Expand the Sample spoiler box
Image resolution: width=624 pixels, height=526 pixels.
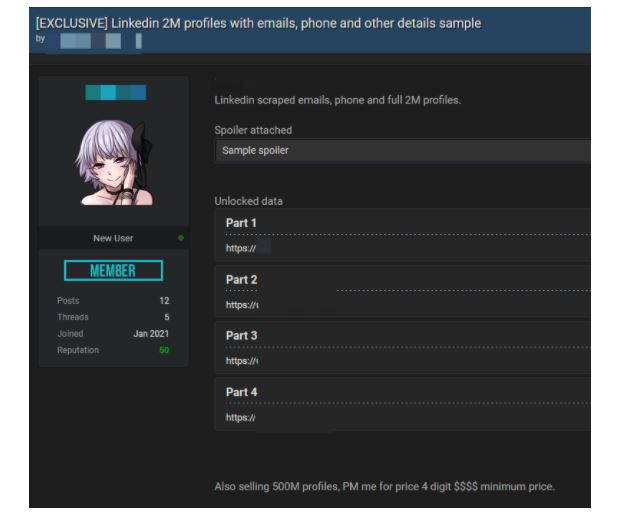(402, 150)
